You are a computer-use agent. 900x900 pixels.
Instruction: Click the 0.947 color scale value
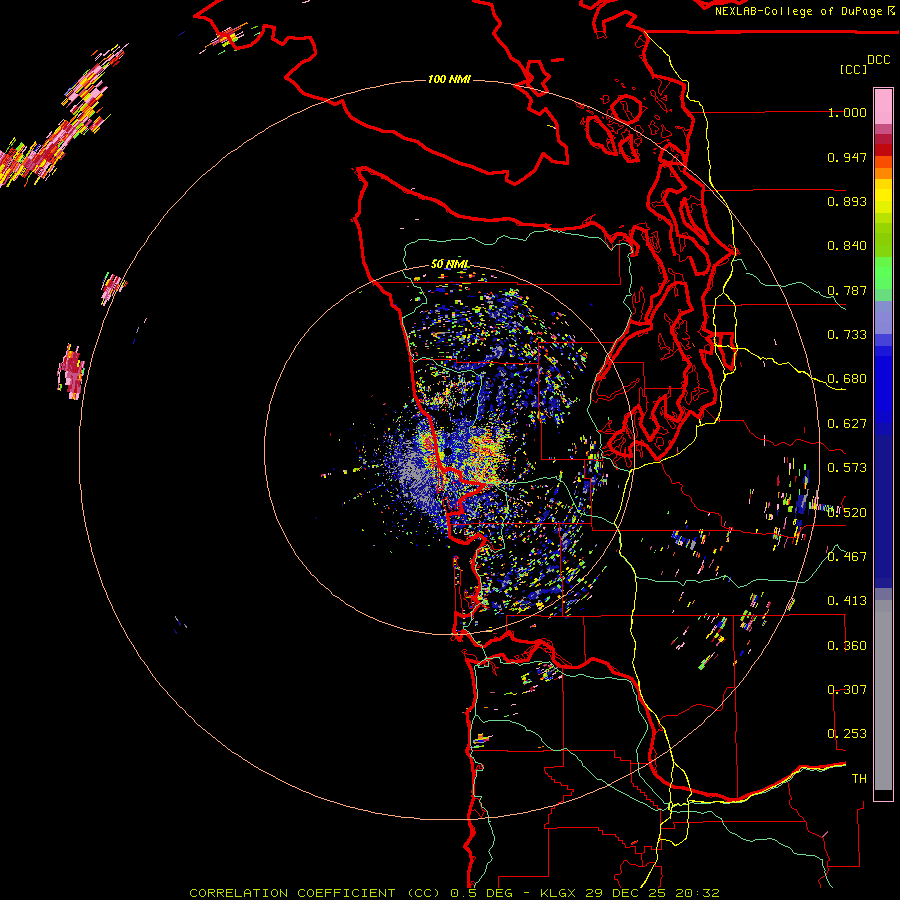coord(847,157)
